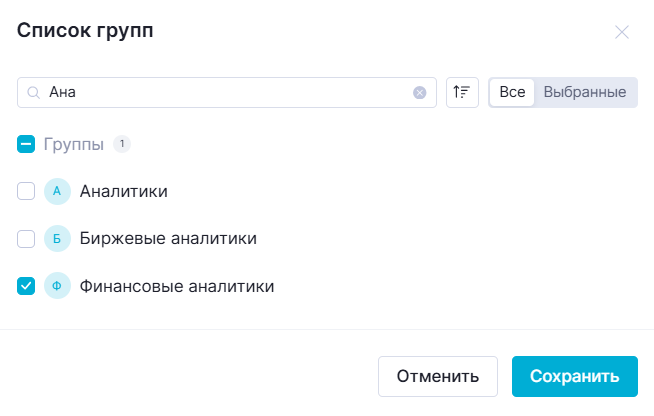Image resolution: width=654 pixels, height=416 pixels.
Task: Switch to the Выбранные tab
Action: click(x=585, y=93)
